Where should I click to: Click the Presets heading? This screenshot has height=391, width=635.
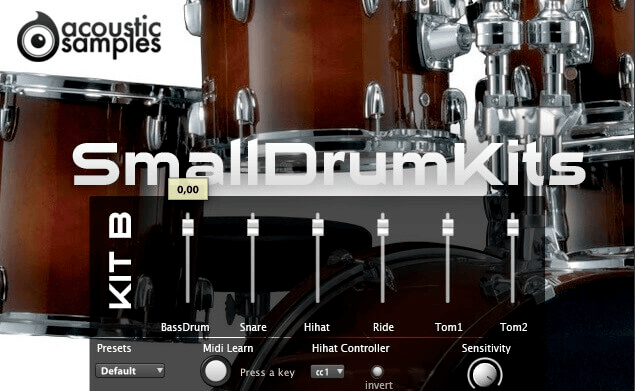coord(114,348)
